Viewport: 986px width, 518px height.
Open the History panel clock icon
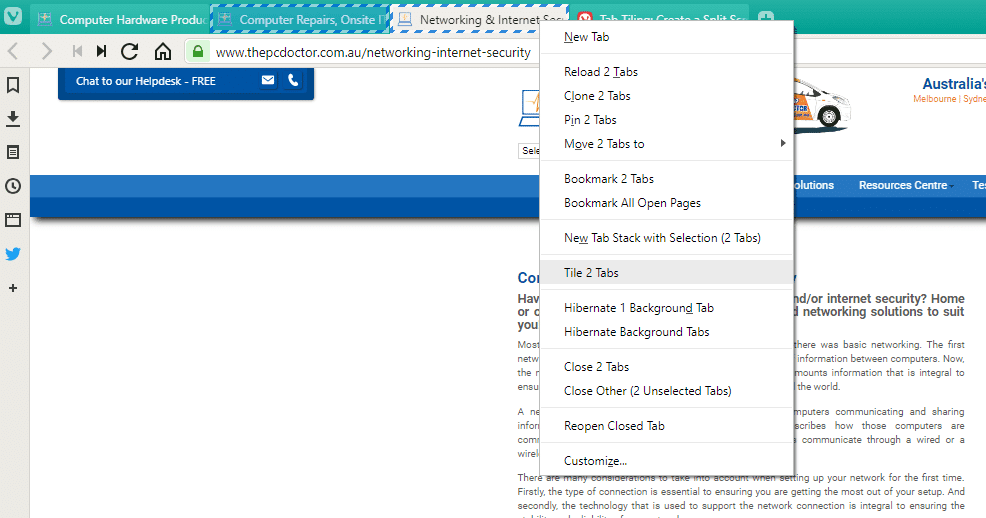[x=13, y=186]
